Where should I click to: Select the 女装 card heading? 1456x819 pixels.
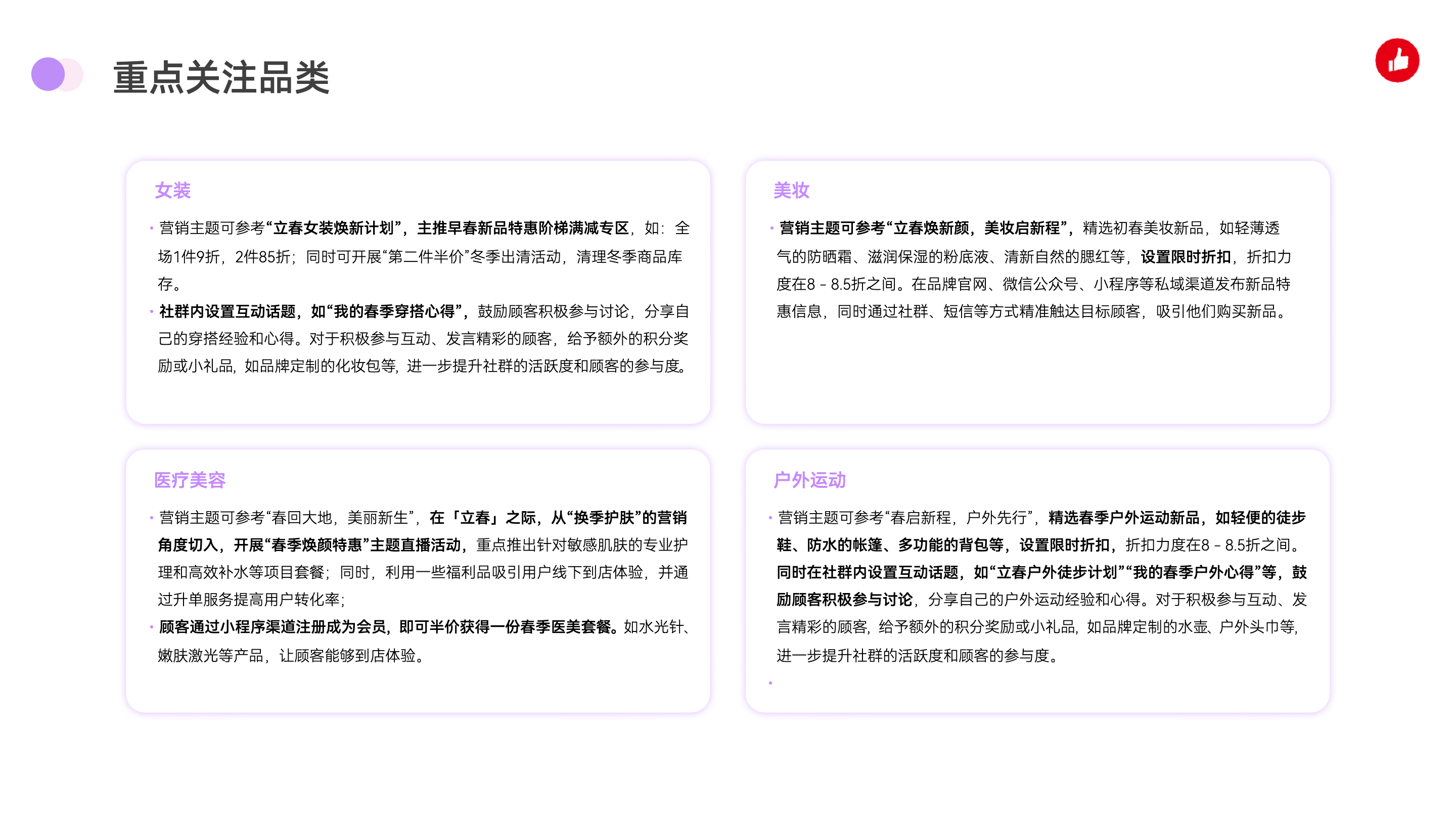tap(172, 191)
